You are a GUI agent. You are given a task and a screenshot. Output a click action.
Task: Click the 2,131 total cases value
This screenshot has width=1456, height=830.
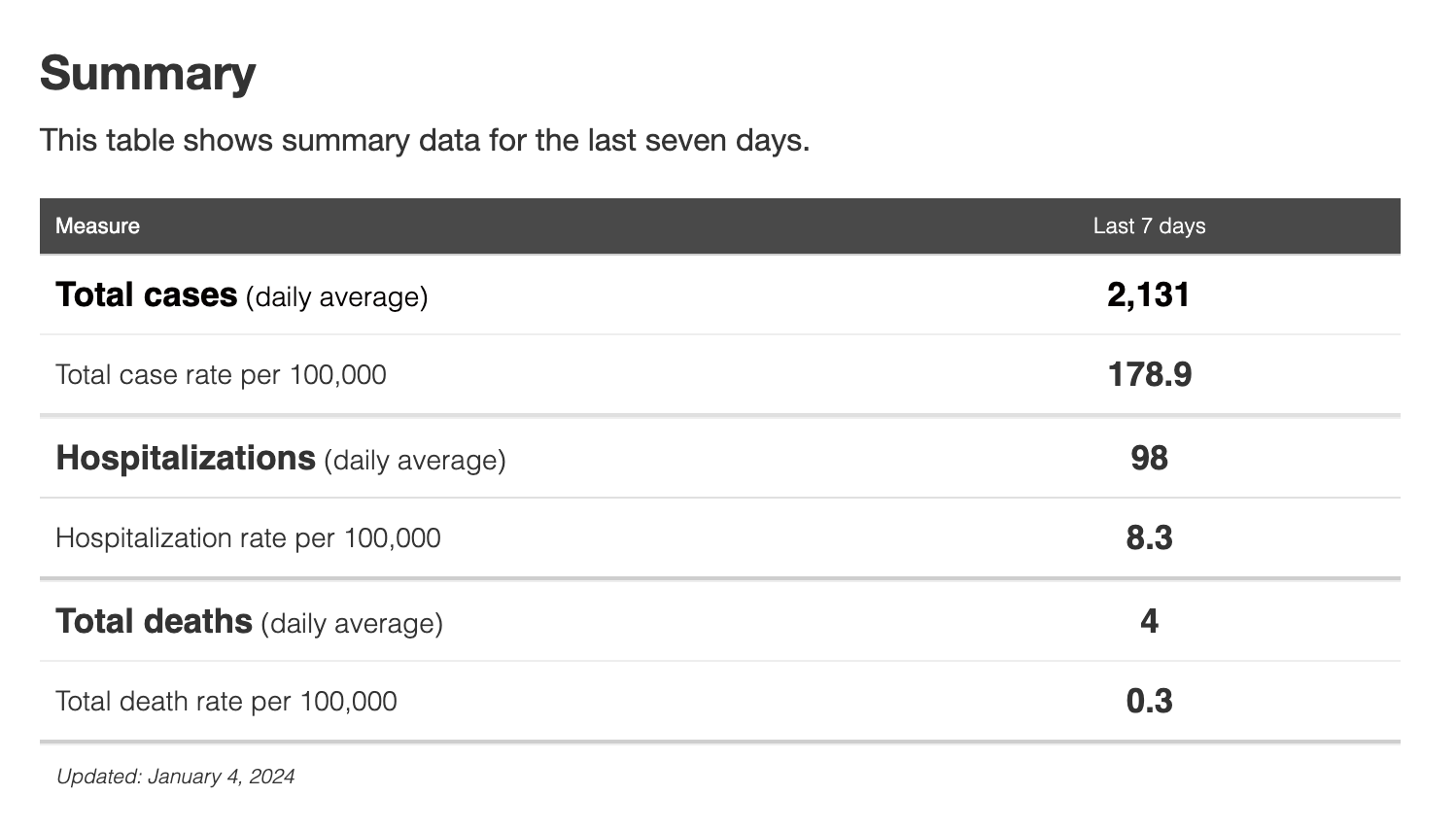click(1148, 295)
